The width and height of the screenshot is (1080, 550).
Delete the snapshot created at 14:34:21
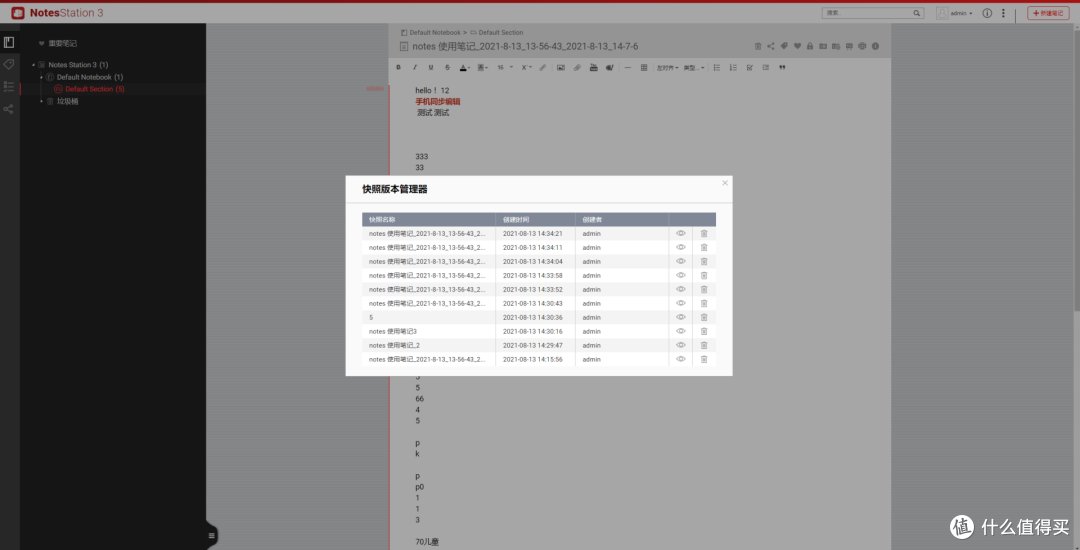704,233
